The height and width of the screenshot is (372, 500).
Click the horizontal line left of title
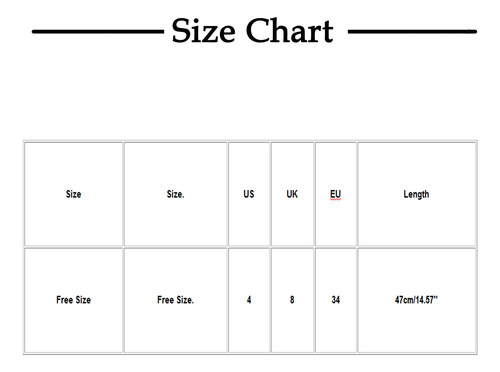[x=98, y=32]
